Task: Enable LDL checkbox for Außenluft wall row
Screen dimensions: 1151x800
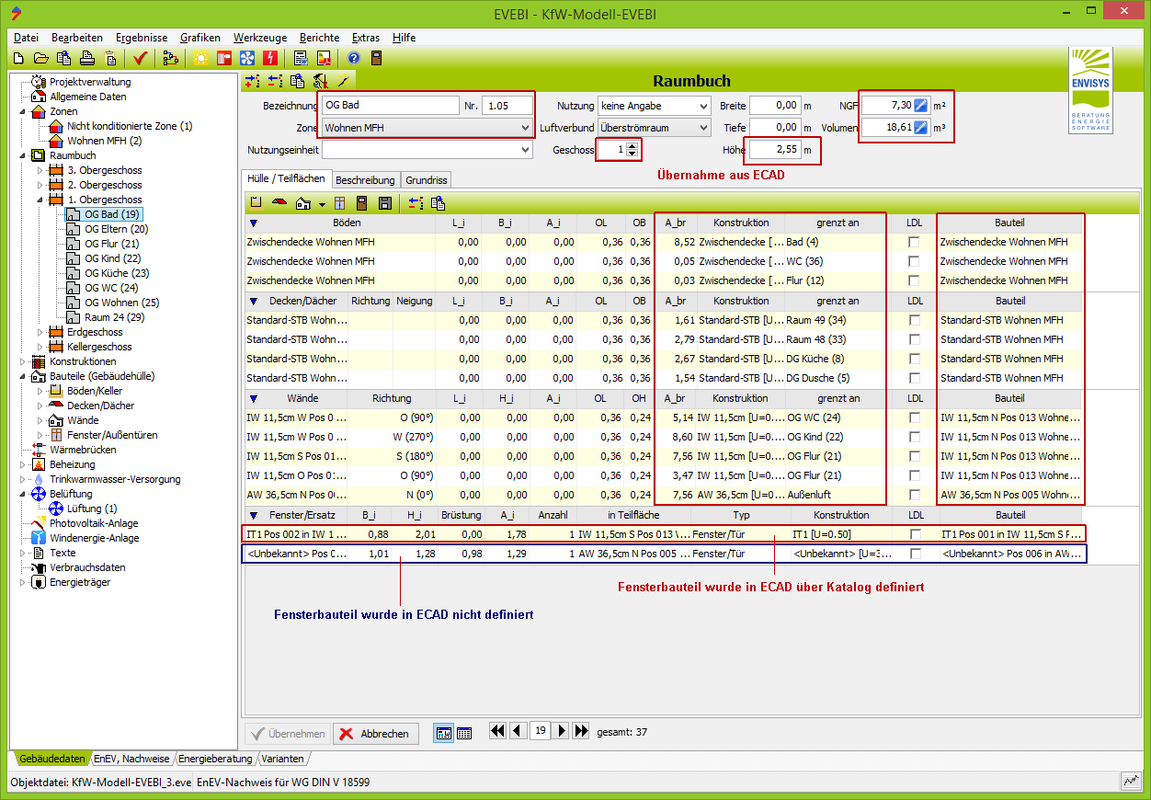Action: coord(914,495)
